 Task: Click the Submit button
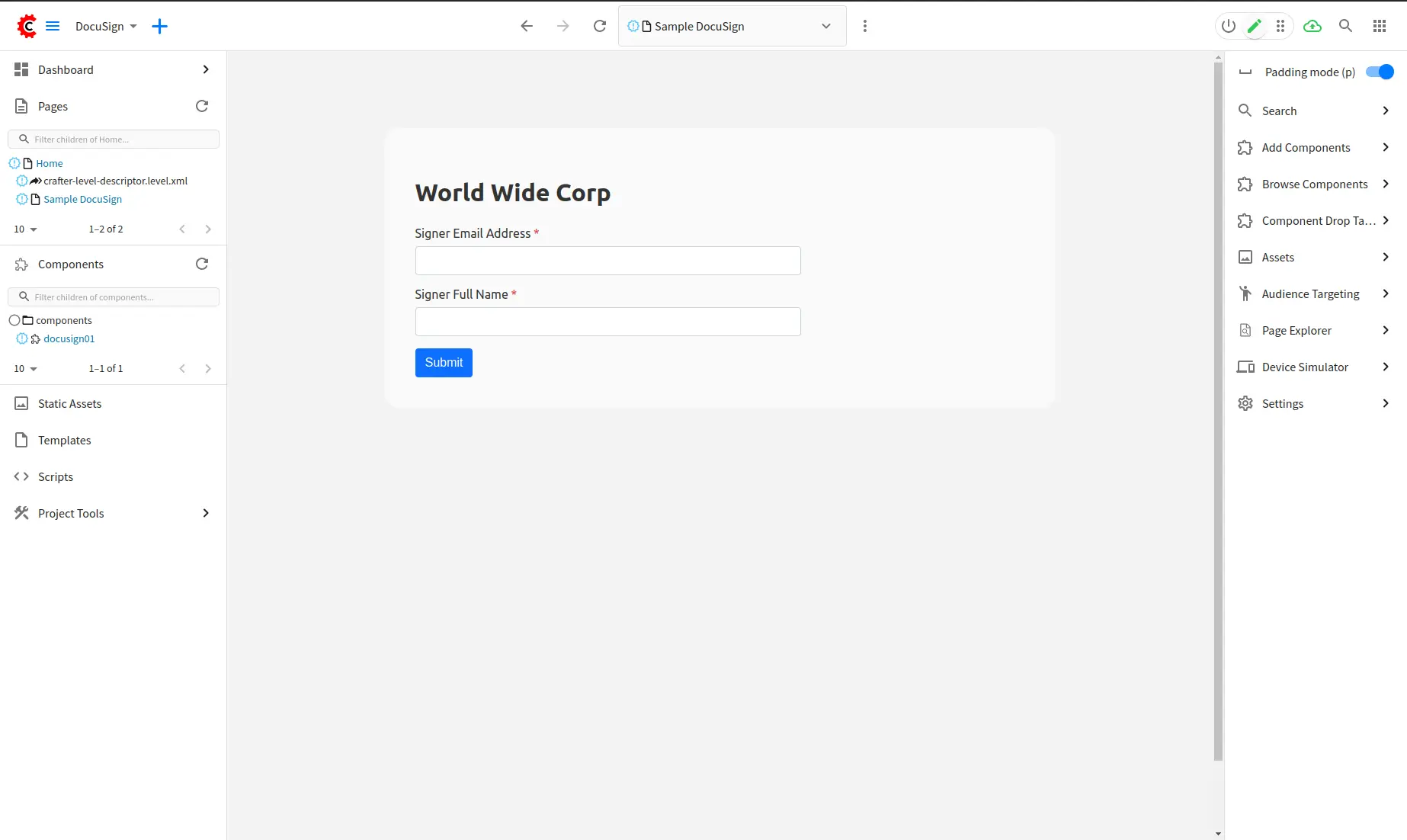pyautogui.click(x=444, y=363)
